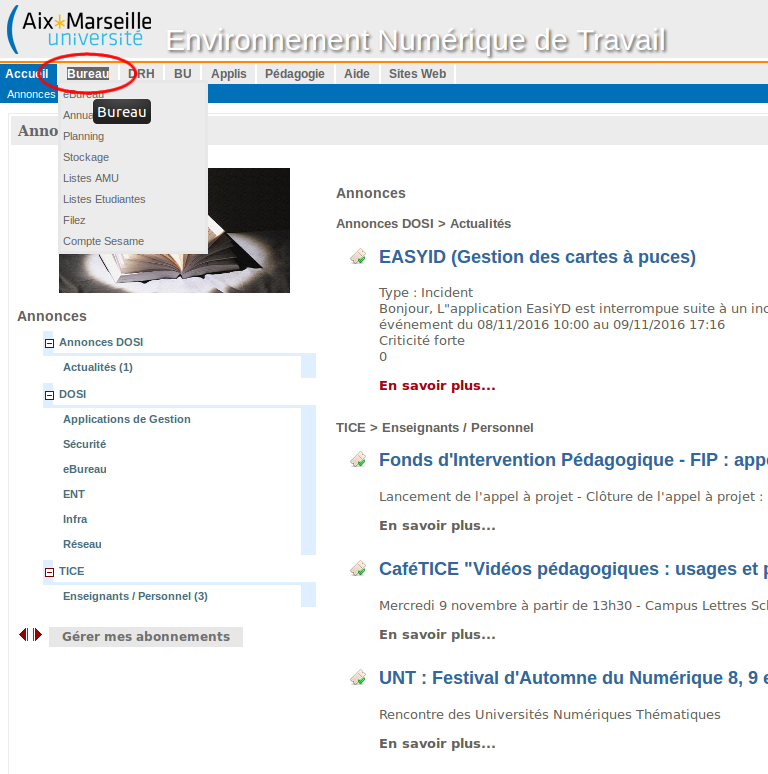Click the right red arrow icon

click(x=37, y=635)
